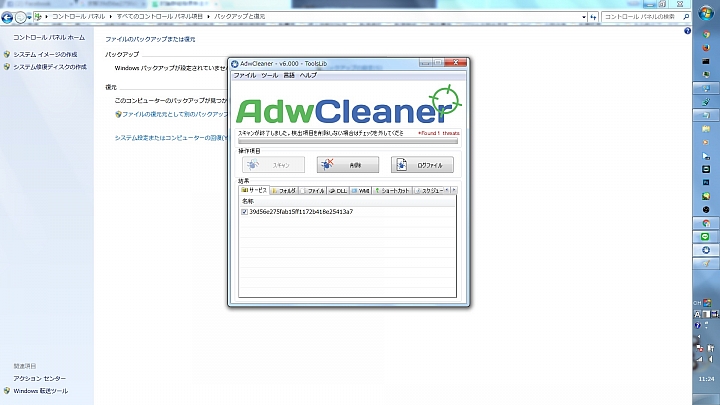Screen dimensions: 720x405
Task: Switch to the スケジュー results tab
Action: pyautogui.click(x=429, y=191)
